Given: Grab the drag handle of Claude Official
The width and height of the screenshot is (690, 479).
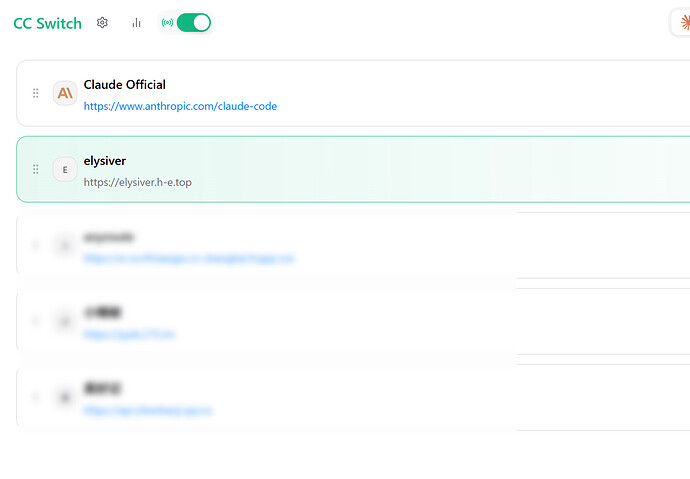Looking at the screenshot, I should tap(36, 93).
